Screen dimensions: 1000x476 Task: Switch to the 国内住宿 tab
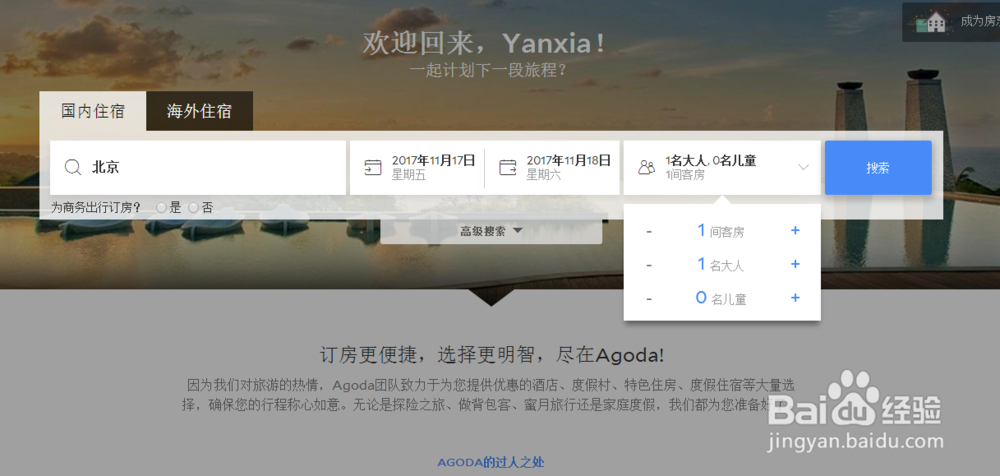(93, 111)
